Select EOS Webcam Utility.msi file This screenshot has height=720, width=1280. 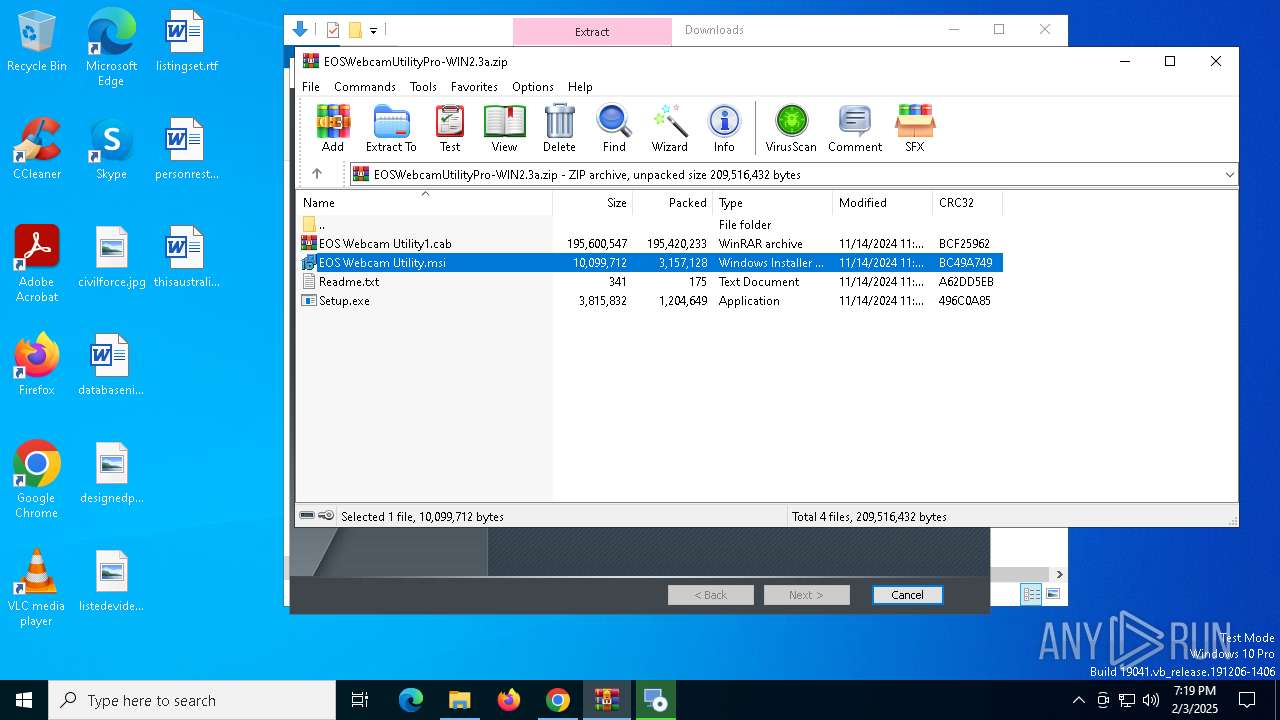click(650, 263)
